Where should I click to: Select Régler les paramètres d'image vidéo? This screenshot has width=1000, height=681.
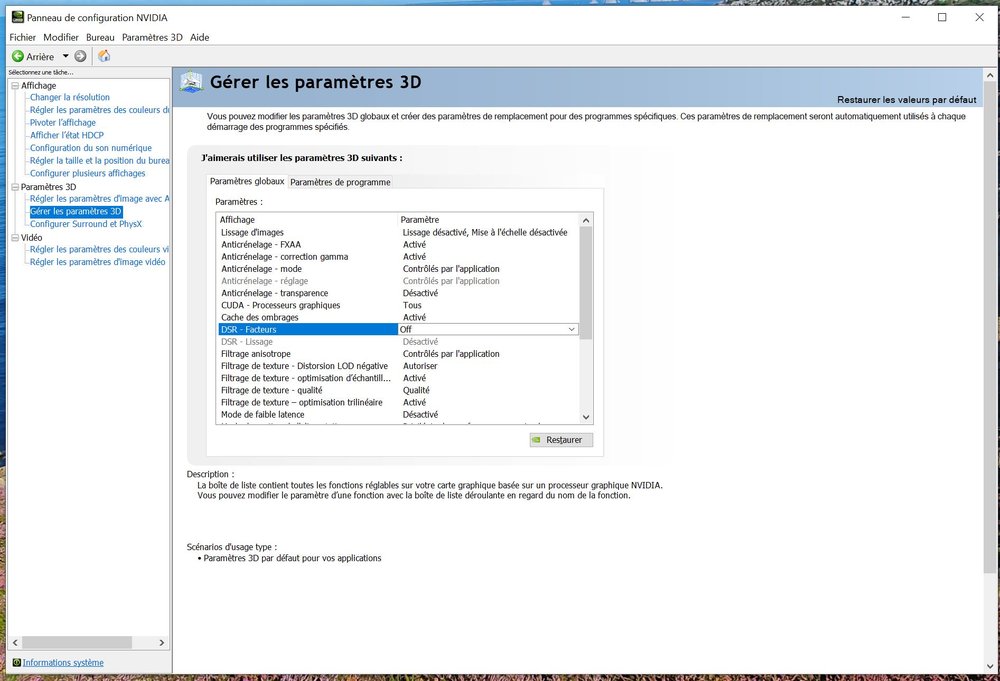pyautogui.click(x=97, y=262)
